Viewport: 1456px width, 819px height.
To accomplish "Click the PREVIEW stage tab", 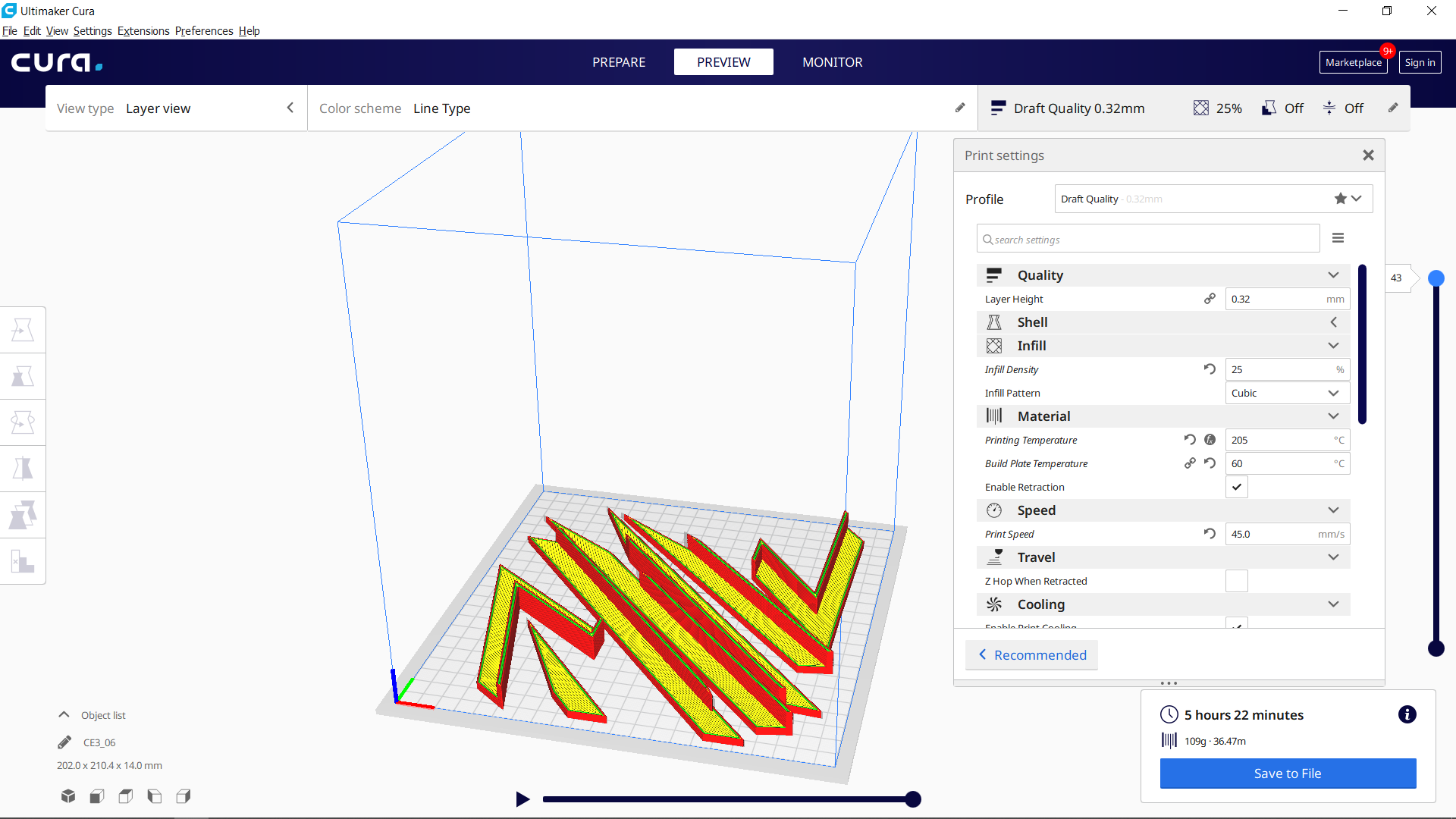I will click(x=723, y=62).
